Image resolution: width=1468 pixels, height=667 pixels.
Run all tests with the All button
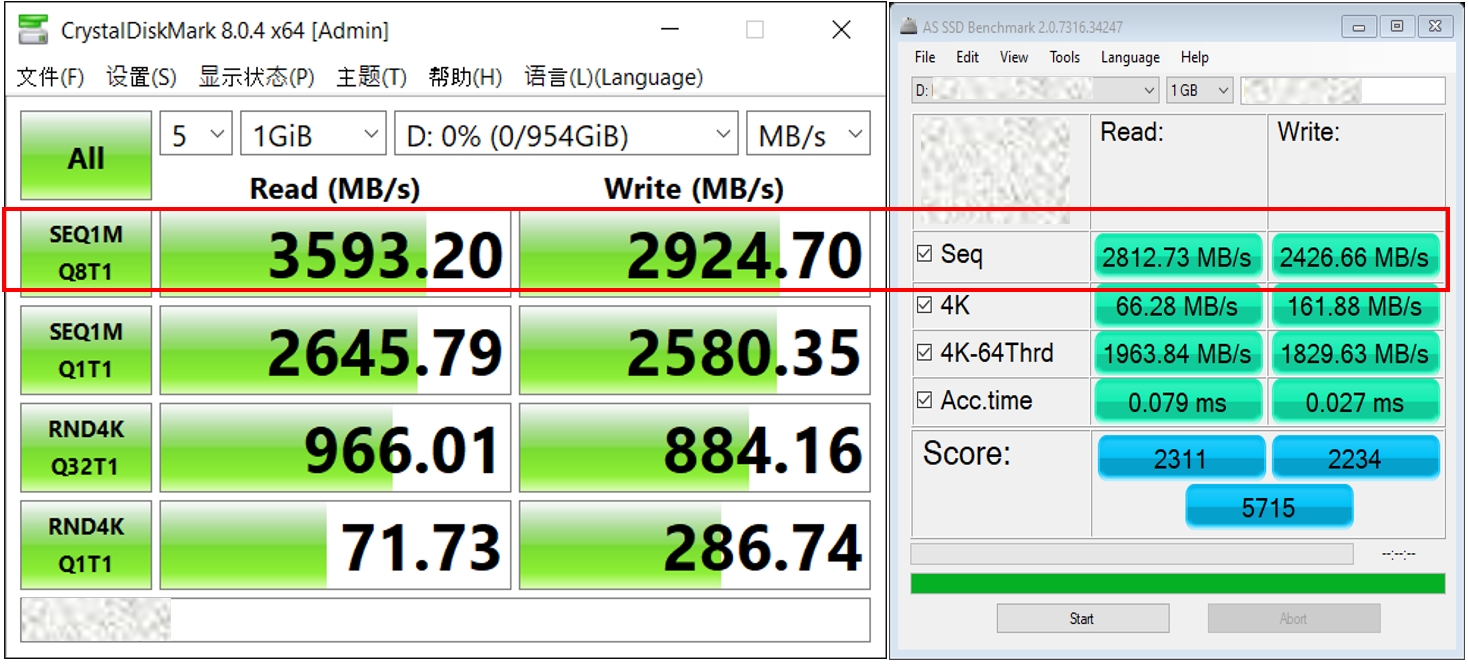[86, 157]
